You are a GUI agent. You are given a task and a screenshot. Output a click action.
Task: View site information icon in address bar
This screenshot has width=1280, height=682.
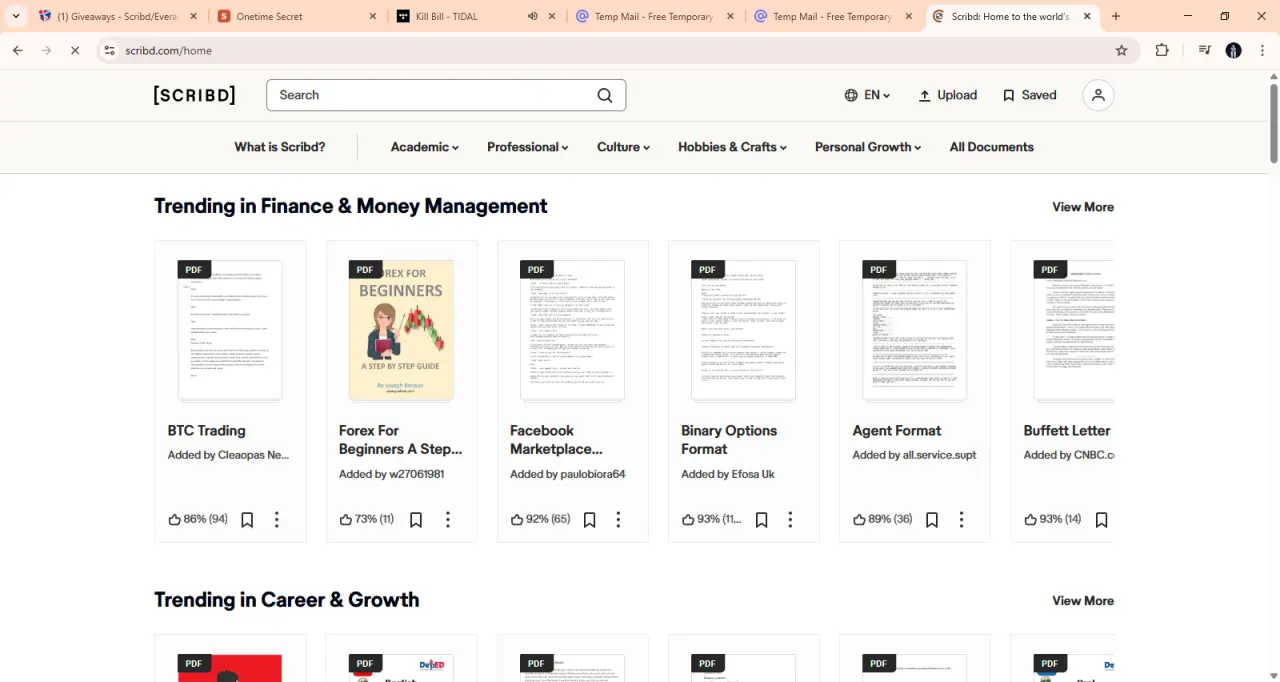pyautogui.click(x=109, y=51)
